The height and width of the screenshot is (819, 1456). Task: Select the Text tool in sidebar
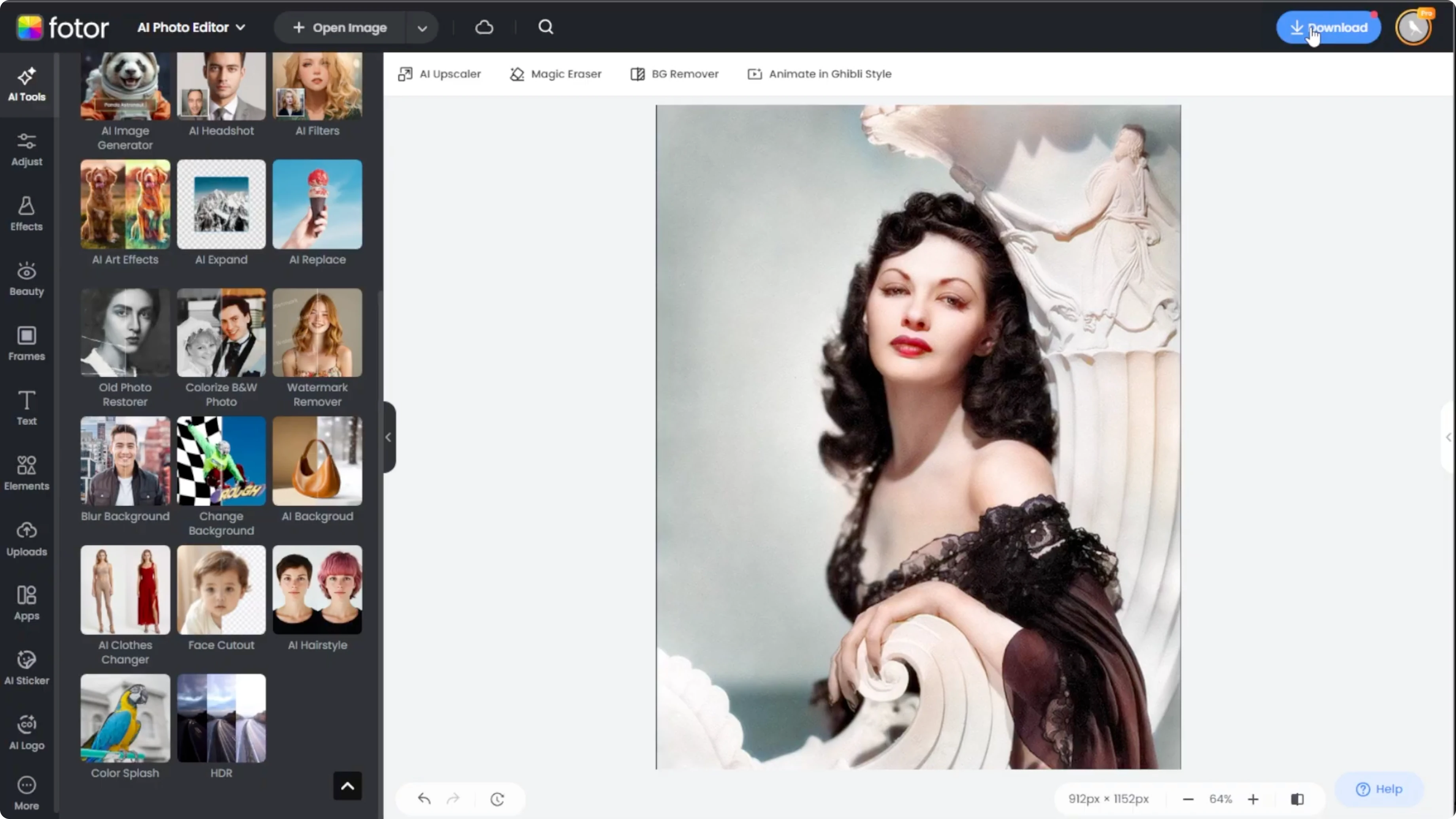coord(27,409)
